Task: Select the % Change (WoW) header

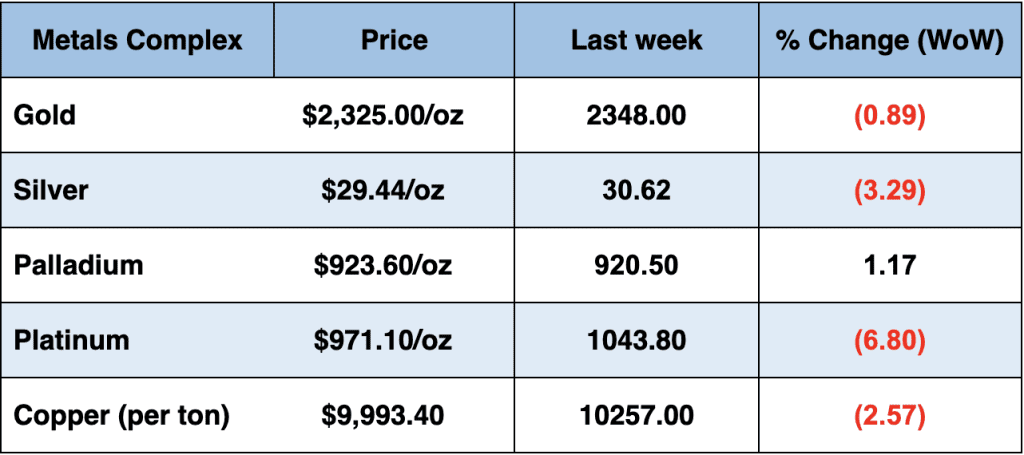Action: (x=889, y=41)
